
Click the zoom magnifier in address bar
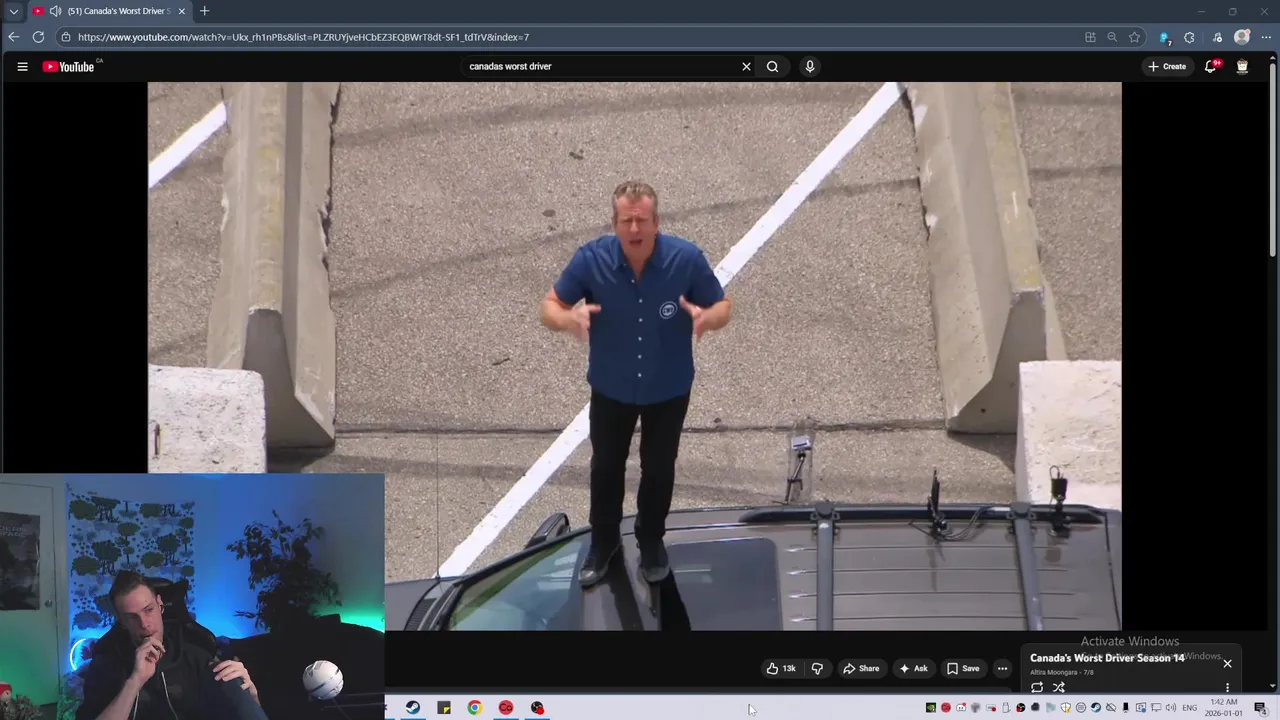1112,37
